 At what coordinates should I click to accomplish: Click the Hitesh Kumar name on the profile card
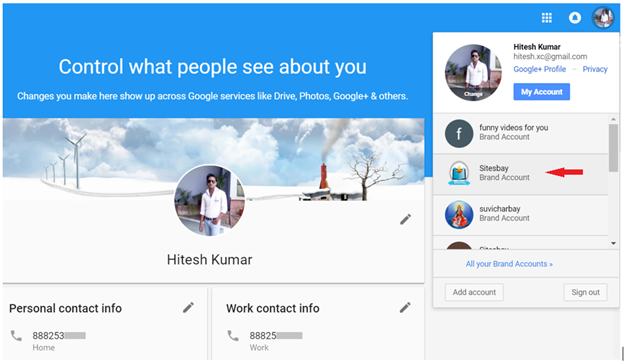[209, 260]
